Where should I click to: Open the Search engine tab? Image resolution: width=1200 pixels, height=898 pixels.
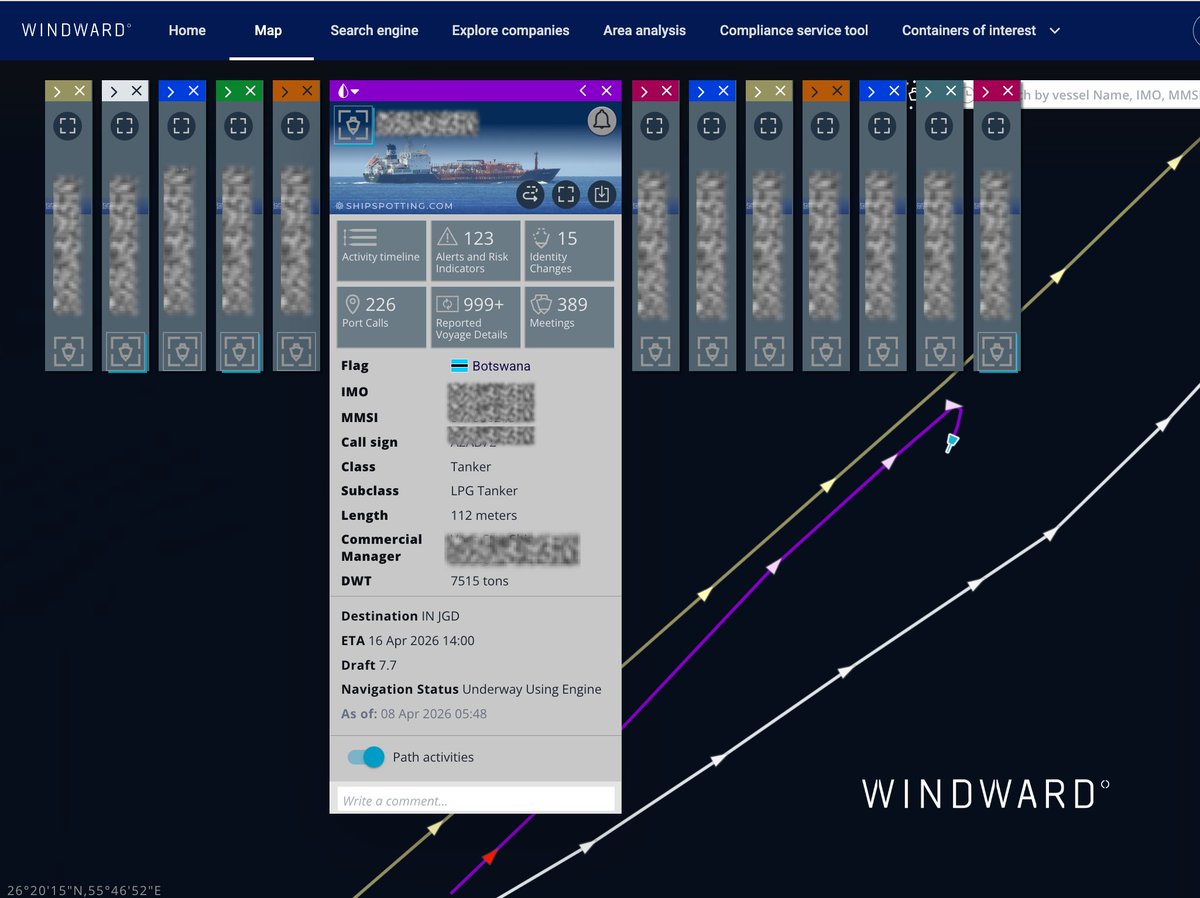(x=375, y=30)
